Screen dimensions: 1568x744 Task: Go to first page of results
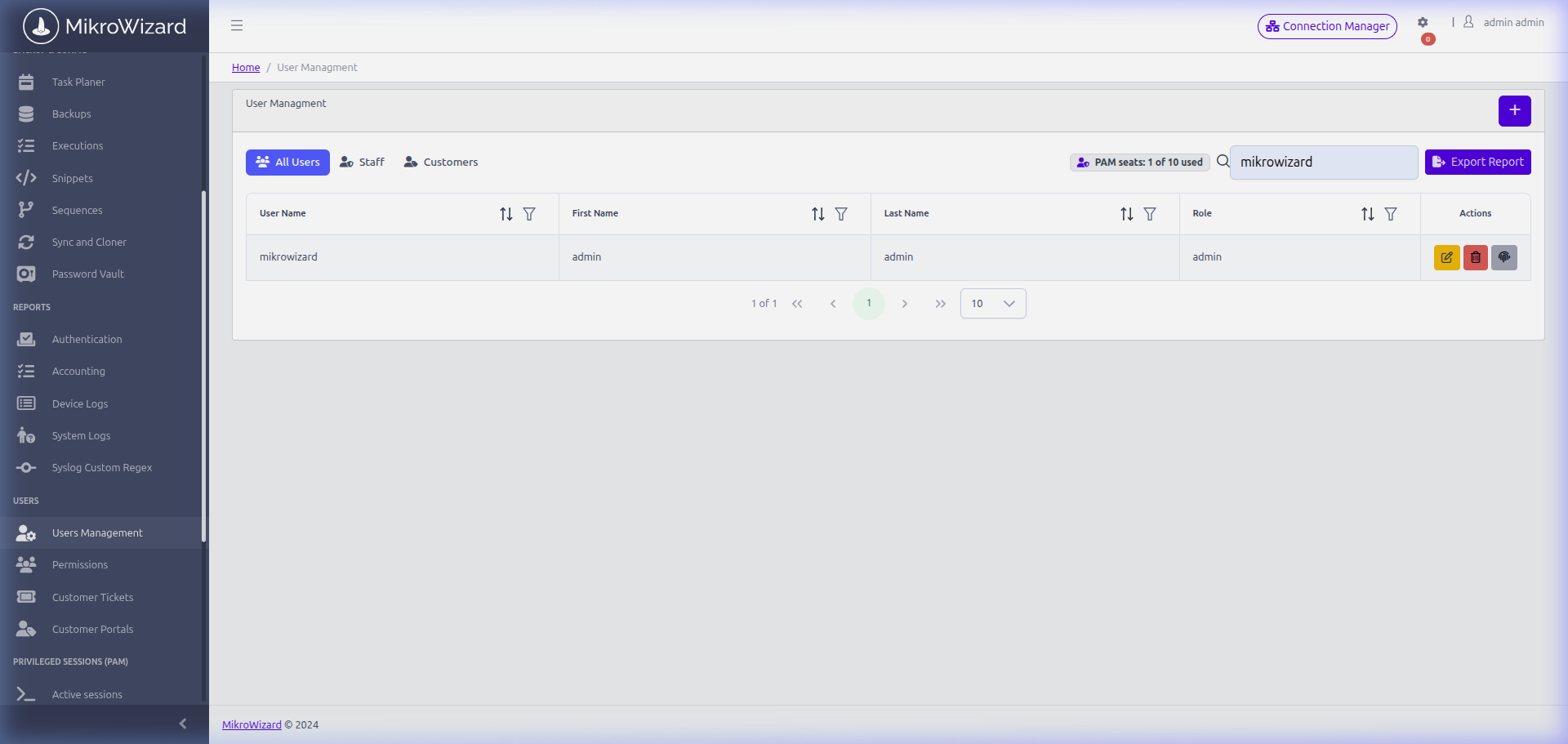point(797,304)
